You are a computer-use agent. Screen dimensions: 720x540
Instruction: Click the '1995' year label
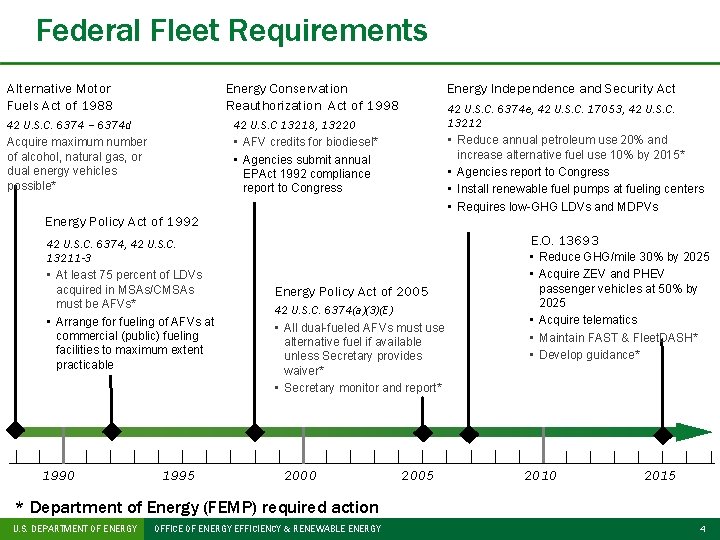[x=178, y=476]
